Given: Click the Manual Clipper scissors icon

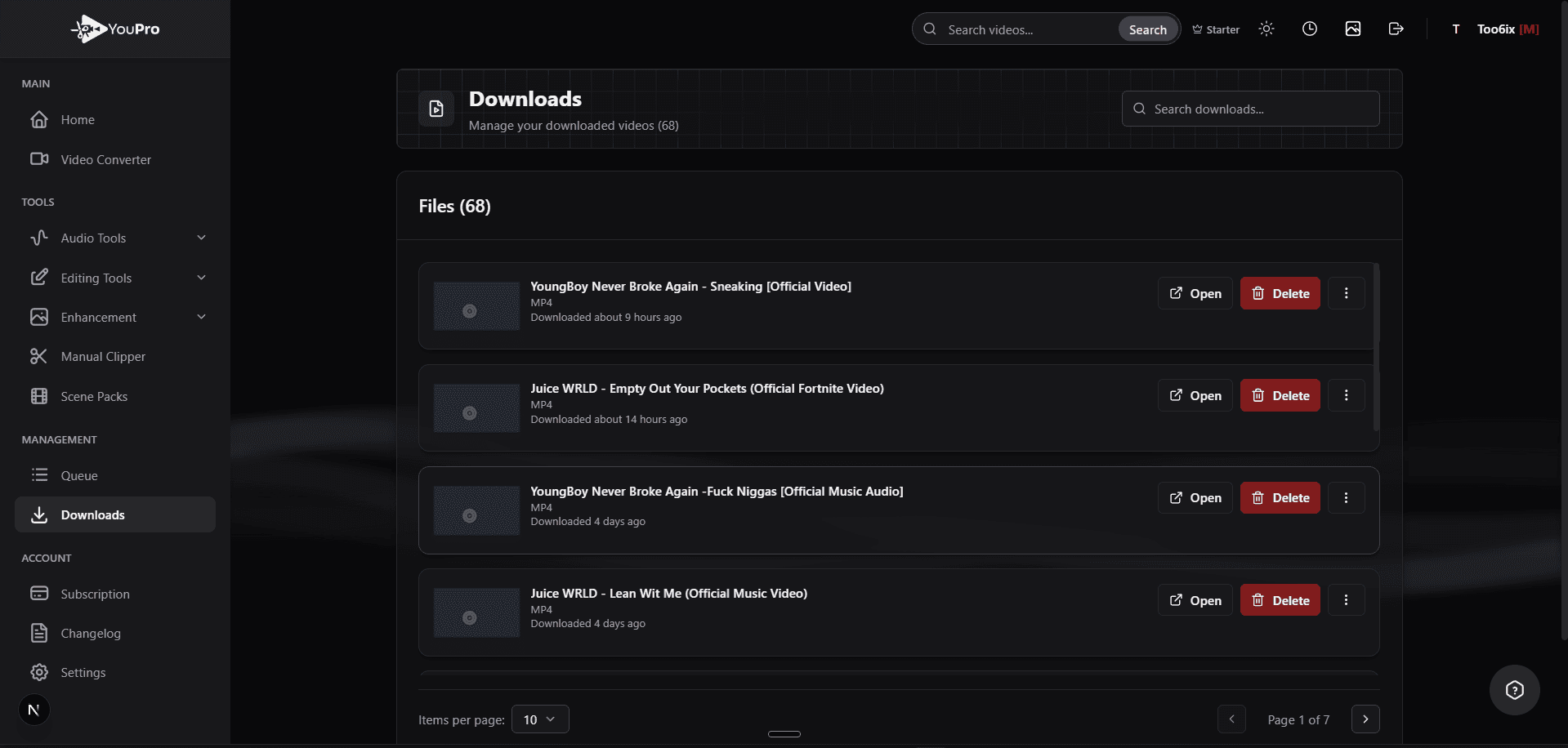Looking at the screenshot, I should 39,356.
